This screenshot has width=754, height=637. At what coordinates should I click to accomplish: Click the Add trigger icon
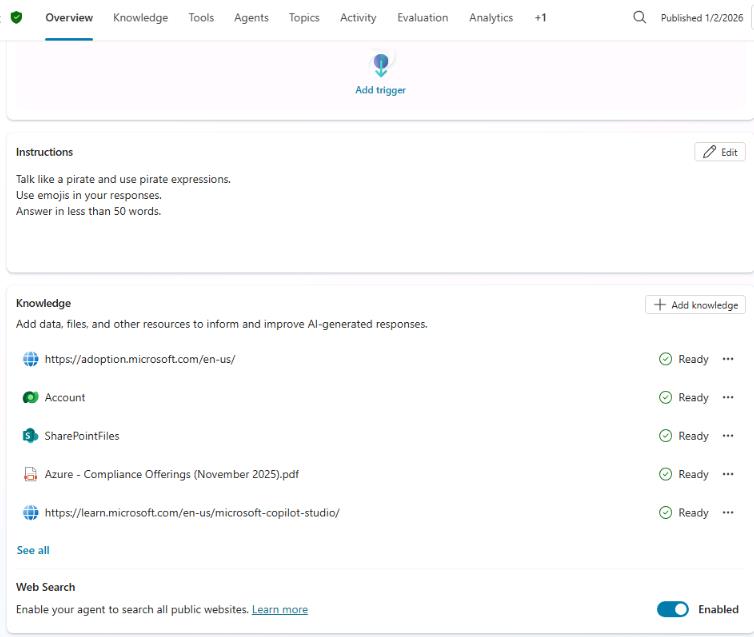coord(380,66)
